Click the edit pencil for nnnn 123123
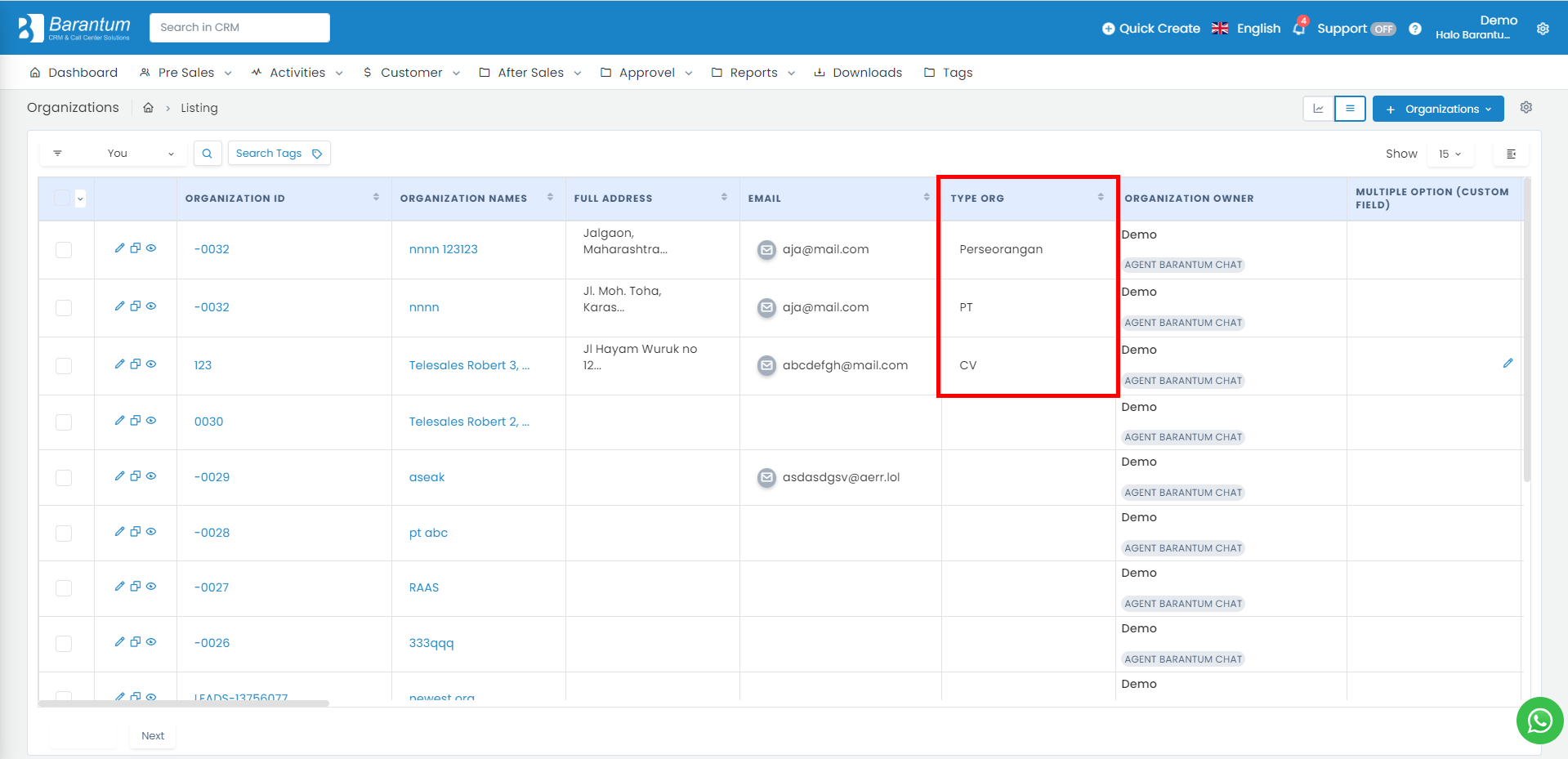 [120, 248]
